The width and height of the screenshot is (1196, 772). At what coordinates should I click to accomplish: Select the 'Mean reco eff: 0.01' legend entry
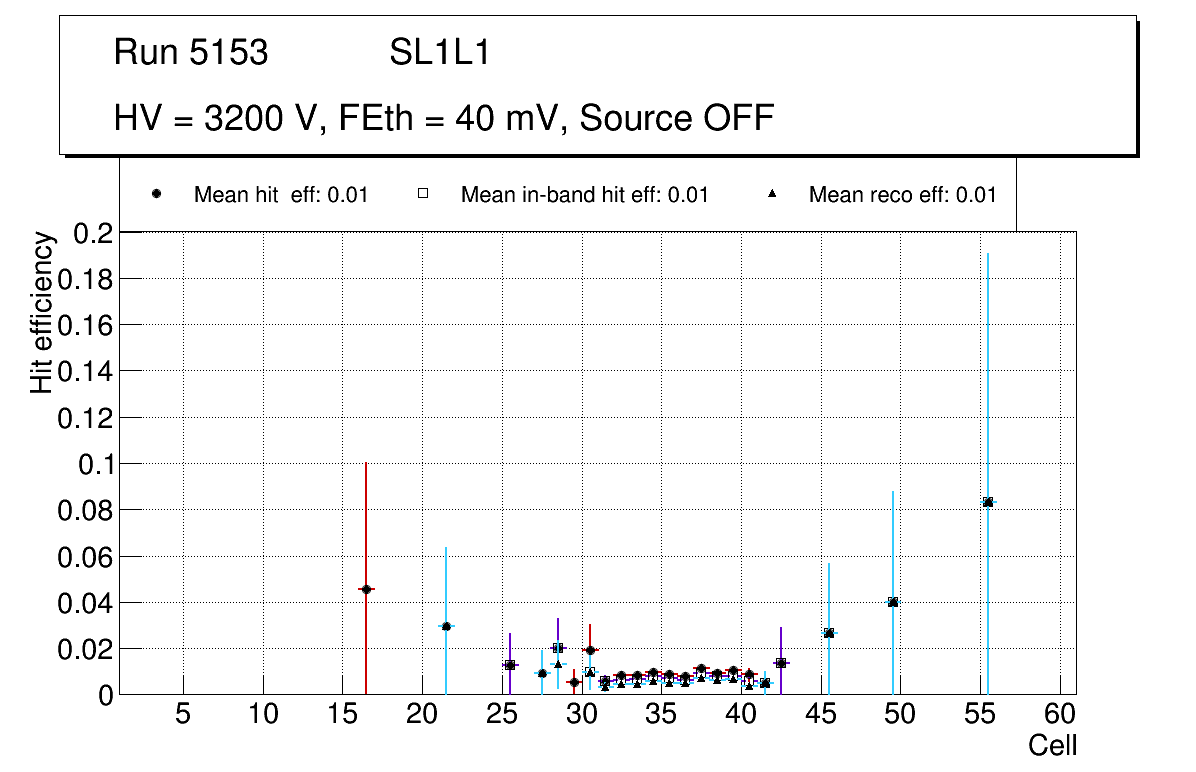pyautogui.click(x=902, y=195)
